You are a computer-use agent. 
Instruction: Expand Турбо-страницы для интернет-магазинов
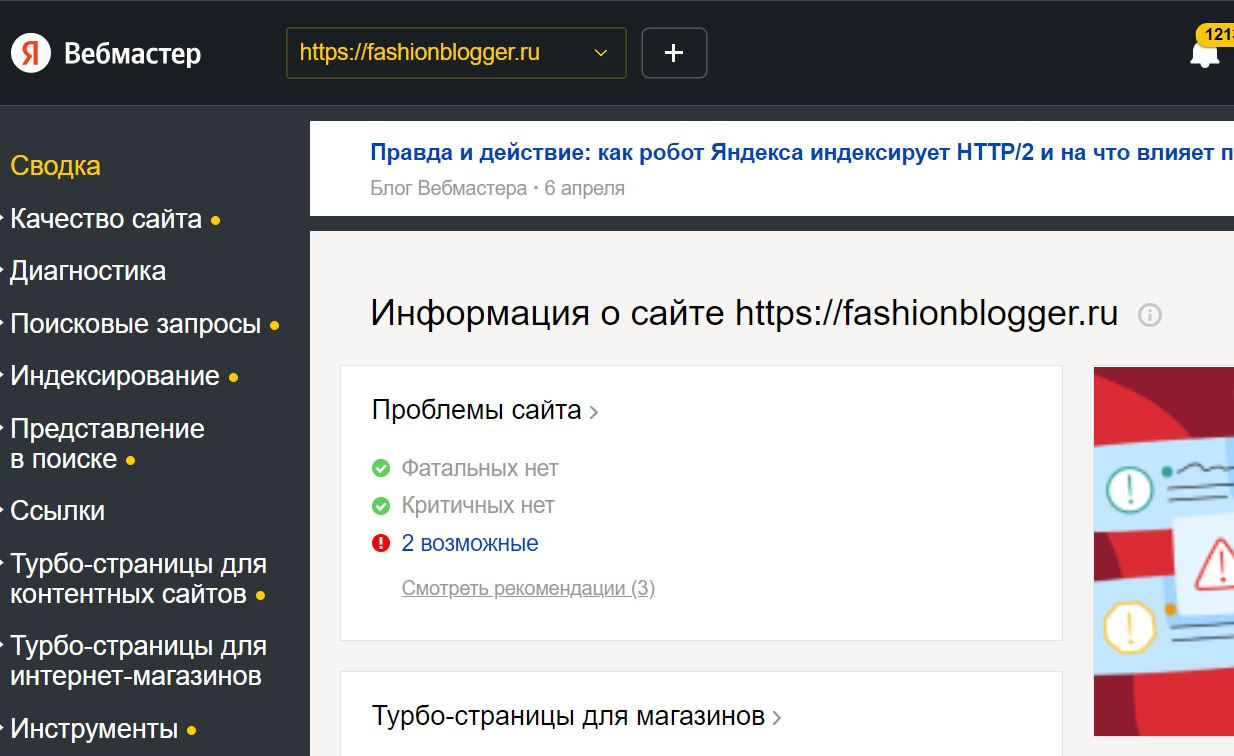(x=138, y=661)
